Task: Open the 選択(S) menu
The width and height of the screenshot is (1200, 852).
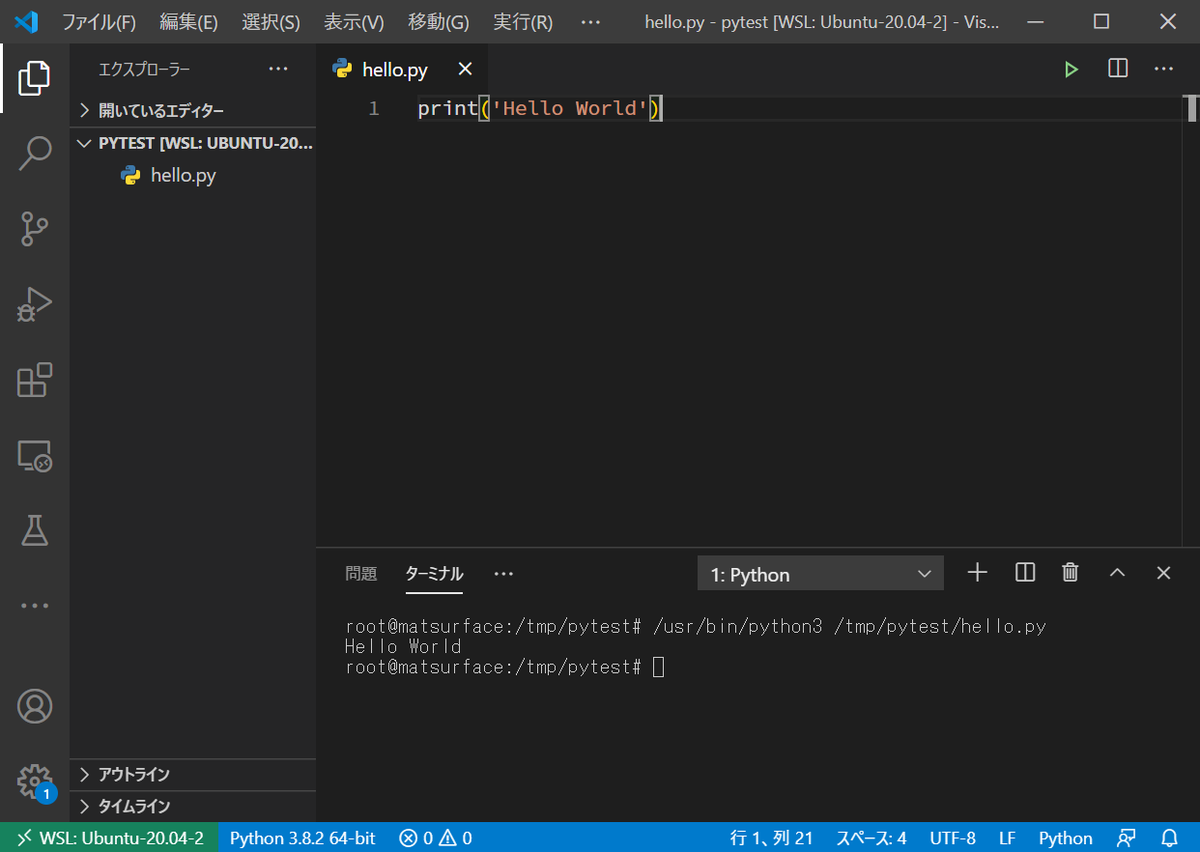Action: [271, 22]
